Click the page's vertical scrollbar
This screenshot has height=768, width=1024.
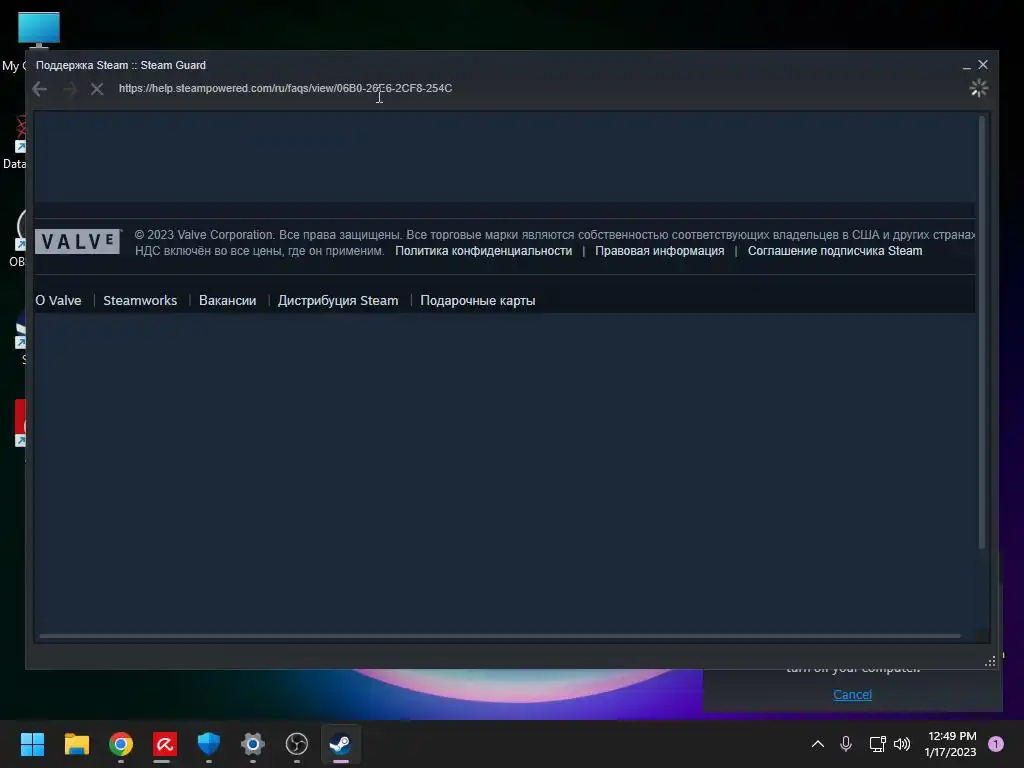(981, 332)
